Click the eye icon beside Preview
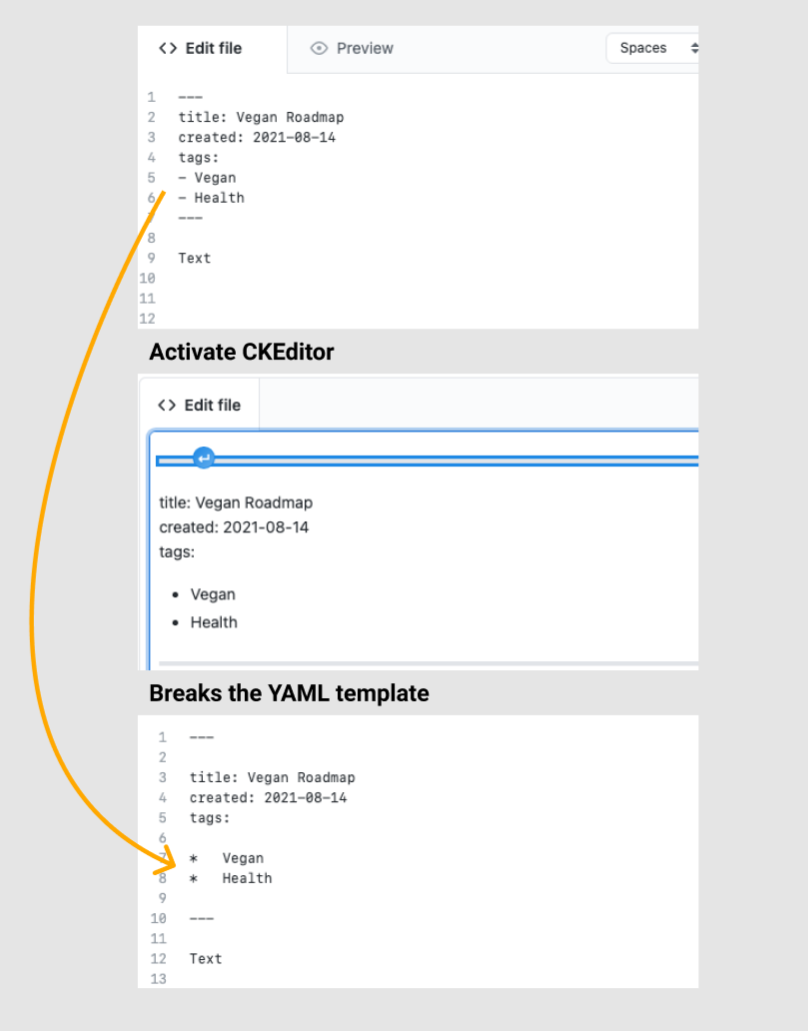This screenshot has height=1031, width=808. pyautogui.click(x=320, y=48)
